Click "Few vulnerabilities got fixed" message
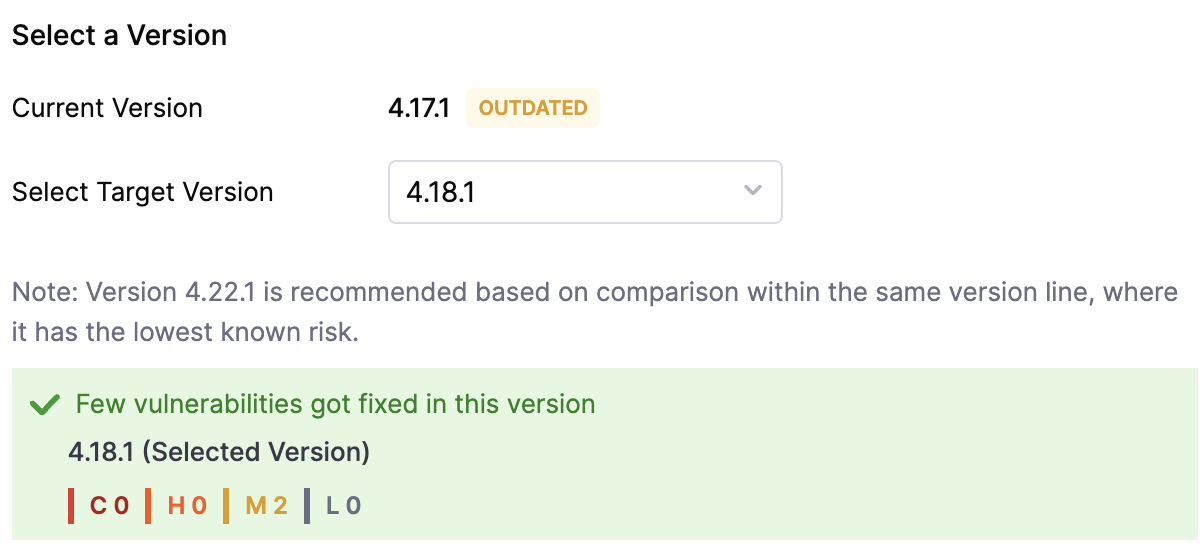Viewport: 1204px width, 554px height. [335, 404]
